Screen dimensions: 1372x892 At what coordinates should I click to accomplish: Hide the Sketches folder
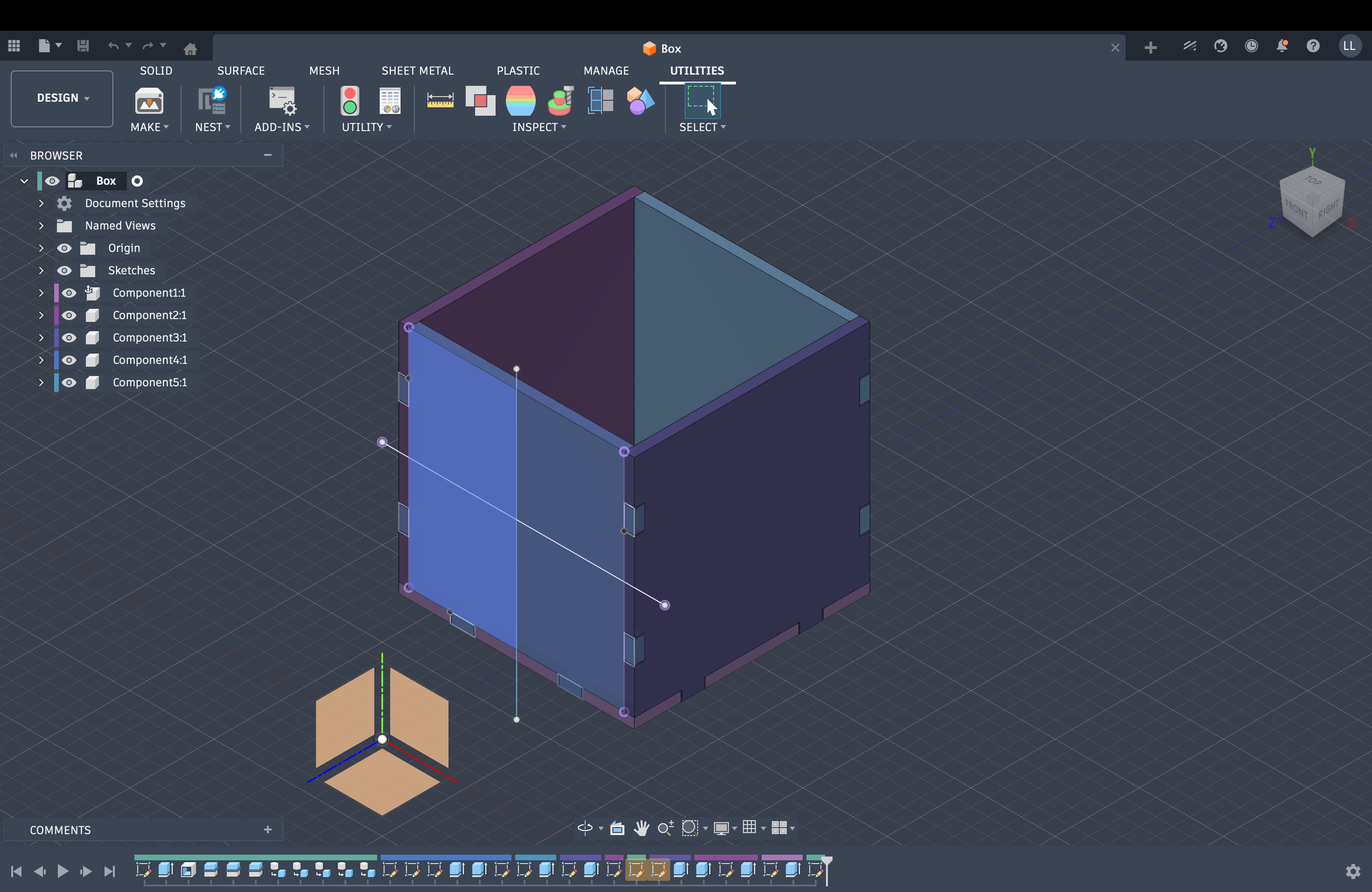coord(64,270)
